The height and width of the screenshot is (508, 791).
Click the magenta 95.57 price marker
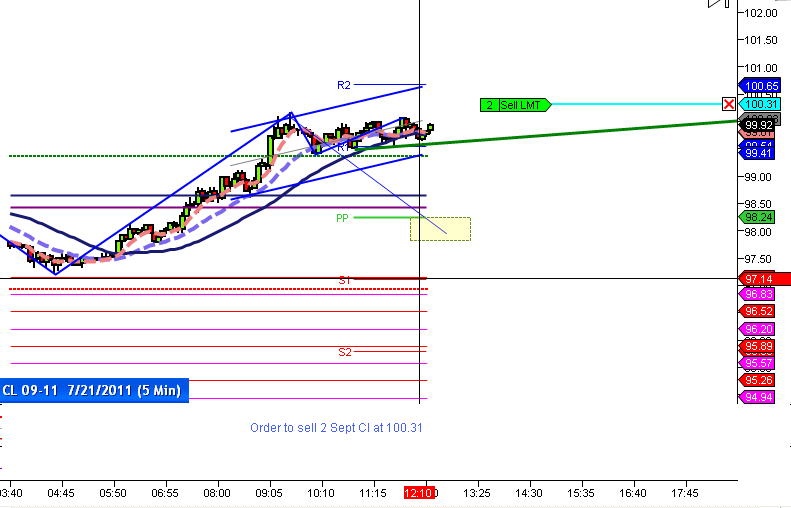[758, 363]
